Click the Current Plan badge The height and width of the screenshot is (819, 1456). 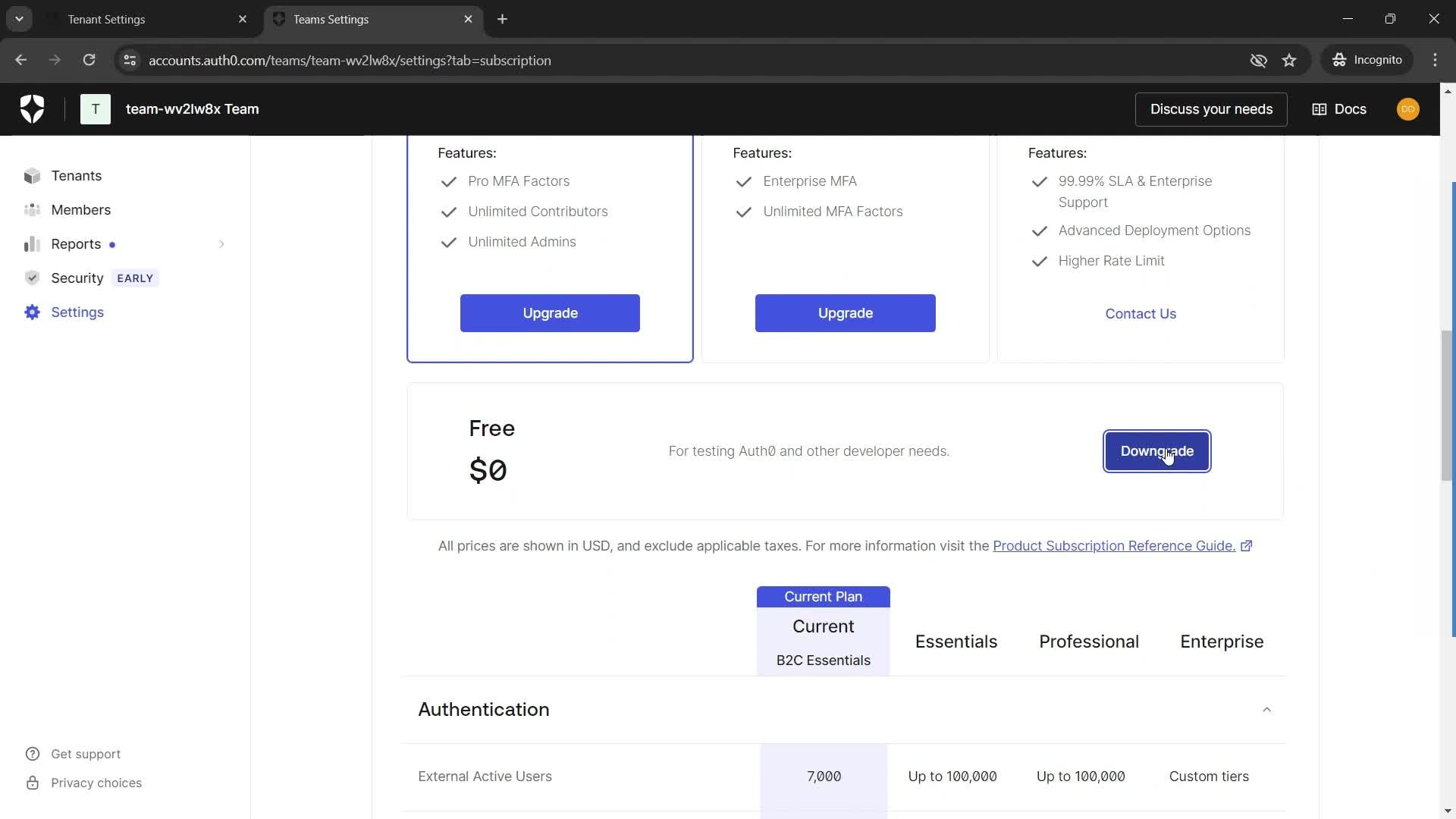[823, 597]
